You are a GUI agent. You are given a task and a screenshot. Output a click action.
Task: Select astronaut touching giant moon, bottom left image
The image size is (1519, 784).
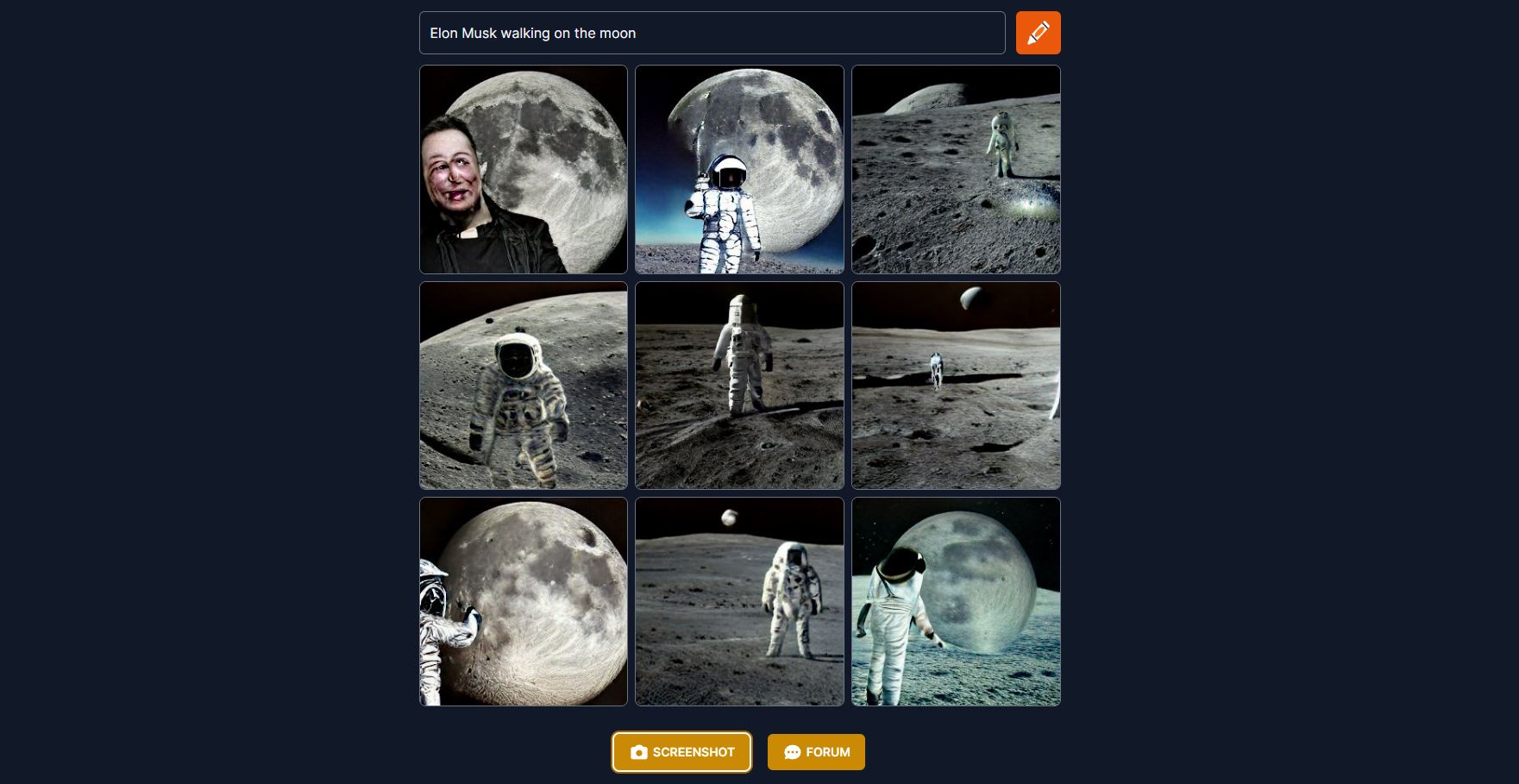coord(524,601)
